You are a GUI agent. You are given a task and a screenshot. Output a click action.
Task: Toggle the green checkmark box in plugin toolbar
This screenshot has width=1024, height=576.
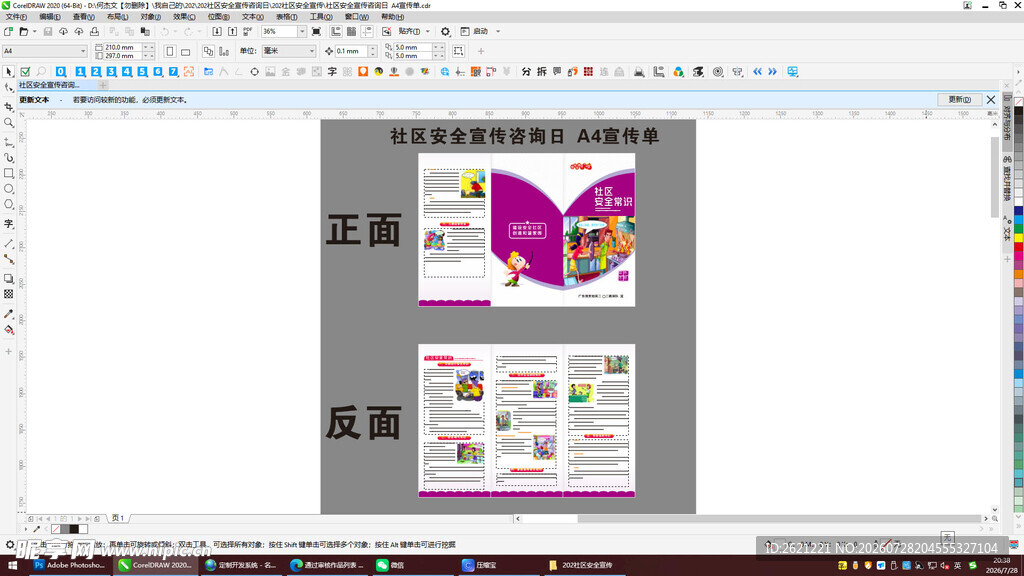pyautogui.click(x=25, y=72)
